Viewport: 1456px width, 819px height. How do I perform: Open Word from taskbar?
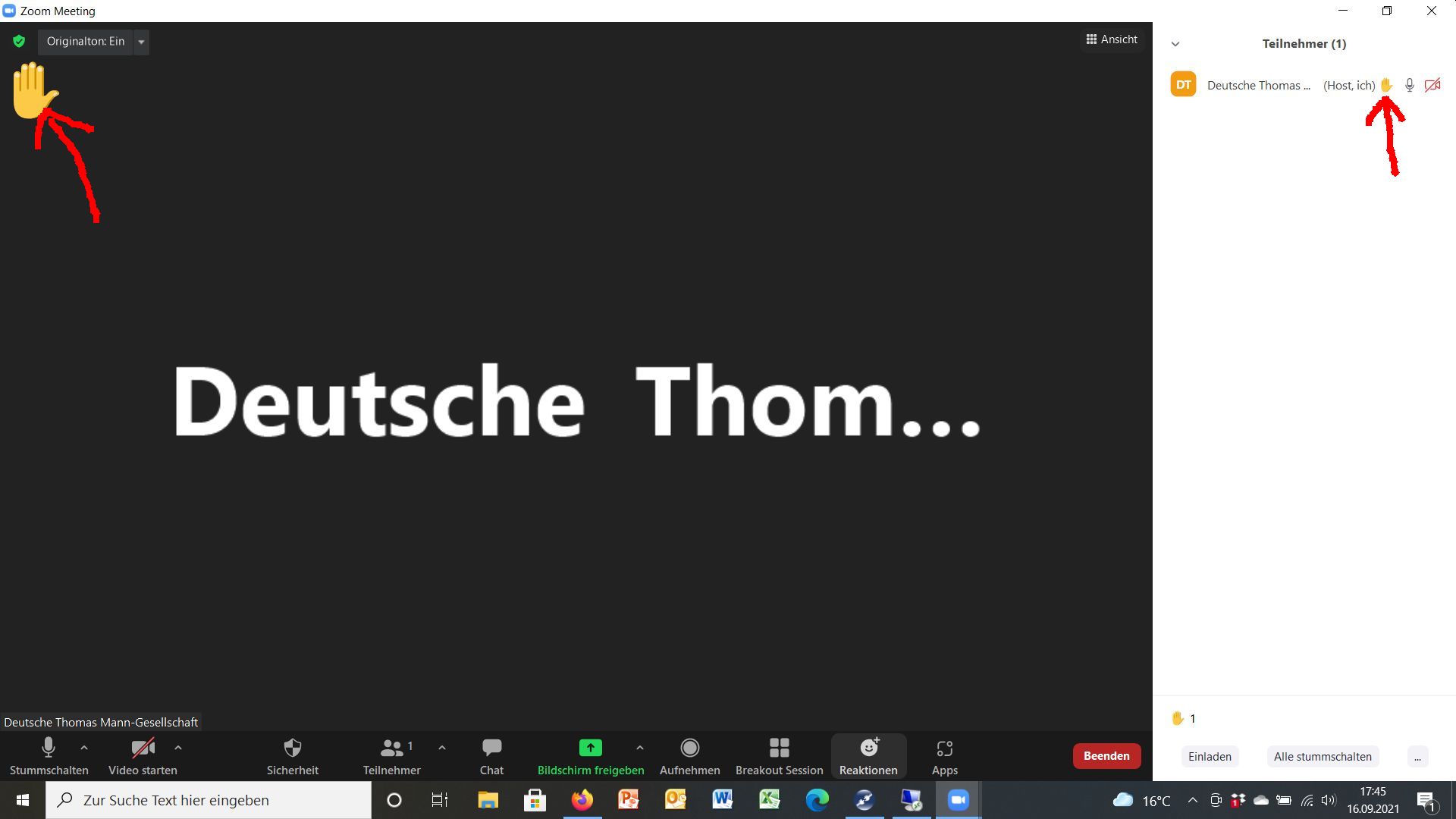[723, 800]
